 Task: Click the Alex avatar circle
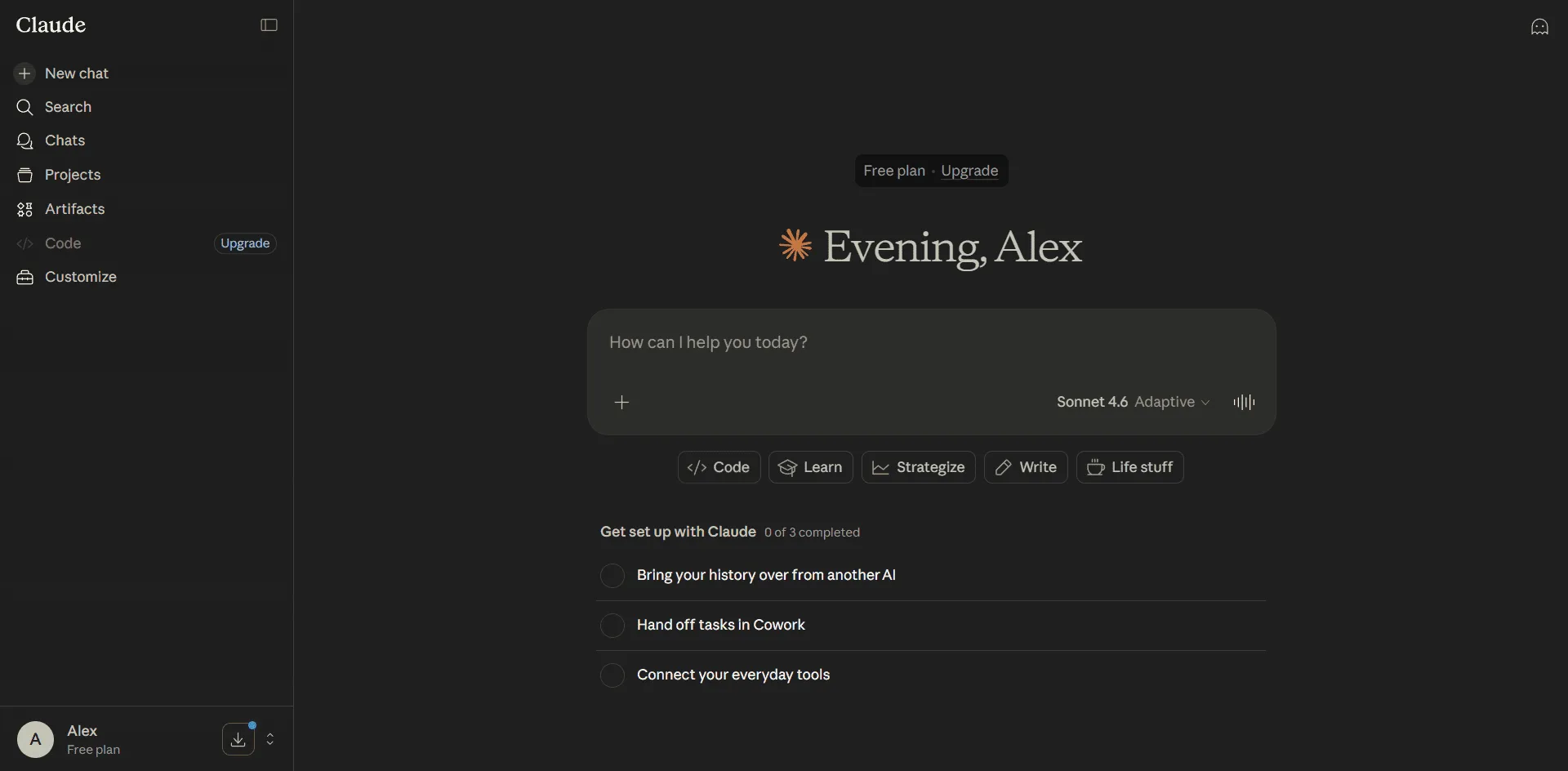pos(35,739)
